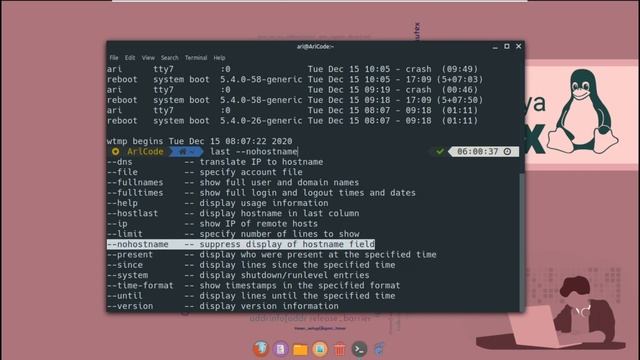Click '5.4.0-26-generic' in the reboot row
640x360 pixels.
[261, 121]
